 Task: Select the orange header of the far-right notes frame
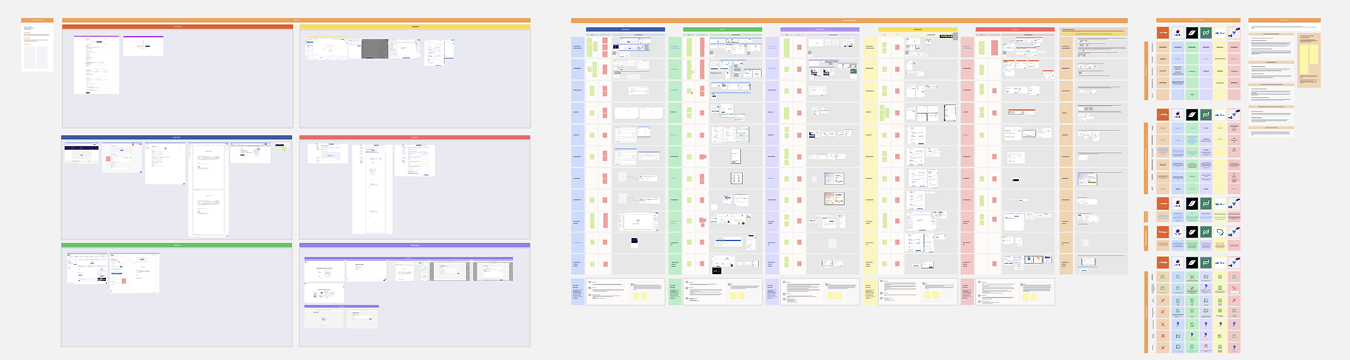[1284, 20]
